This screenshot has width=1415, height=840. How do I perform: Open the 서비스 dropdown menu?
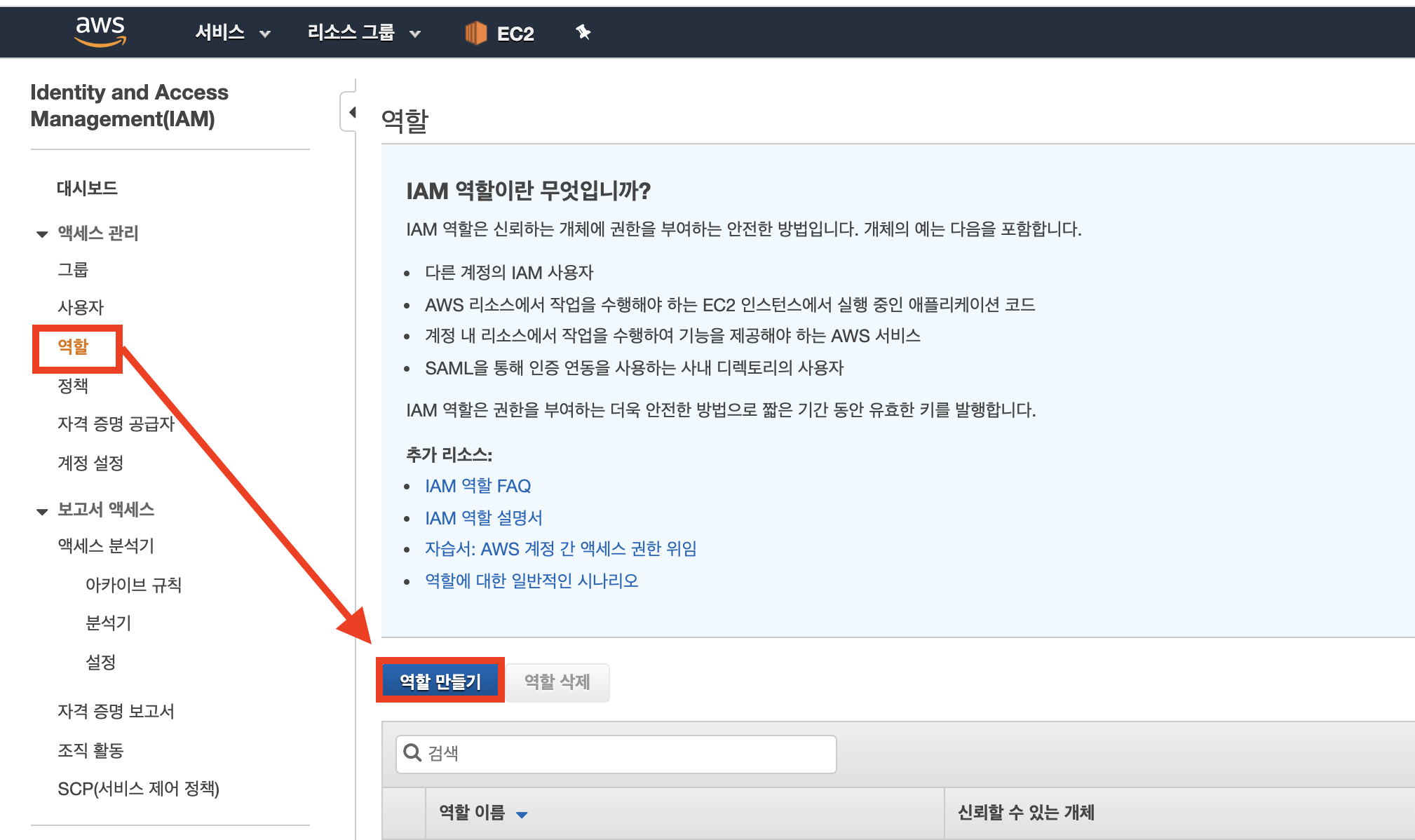pos(232,33)
